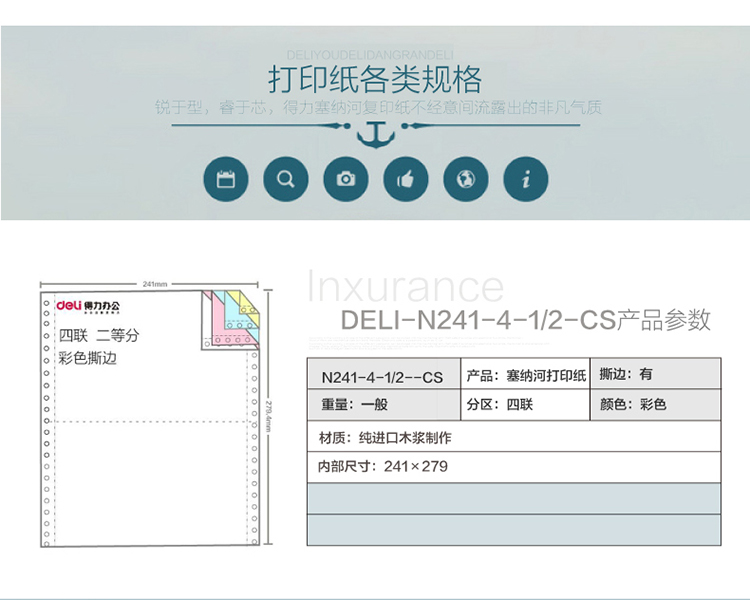
Task: Click the thumbs-up like icon
Action: (406, 180)
